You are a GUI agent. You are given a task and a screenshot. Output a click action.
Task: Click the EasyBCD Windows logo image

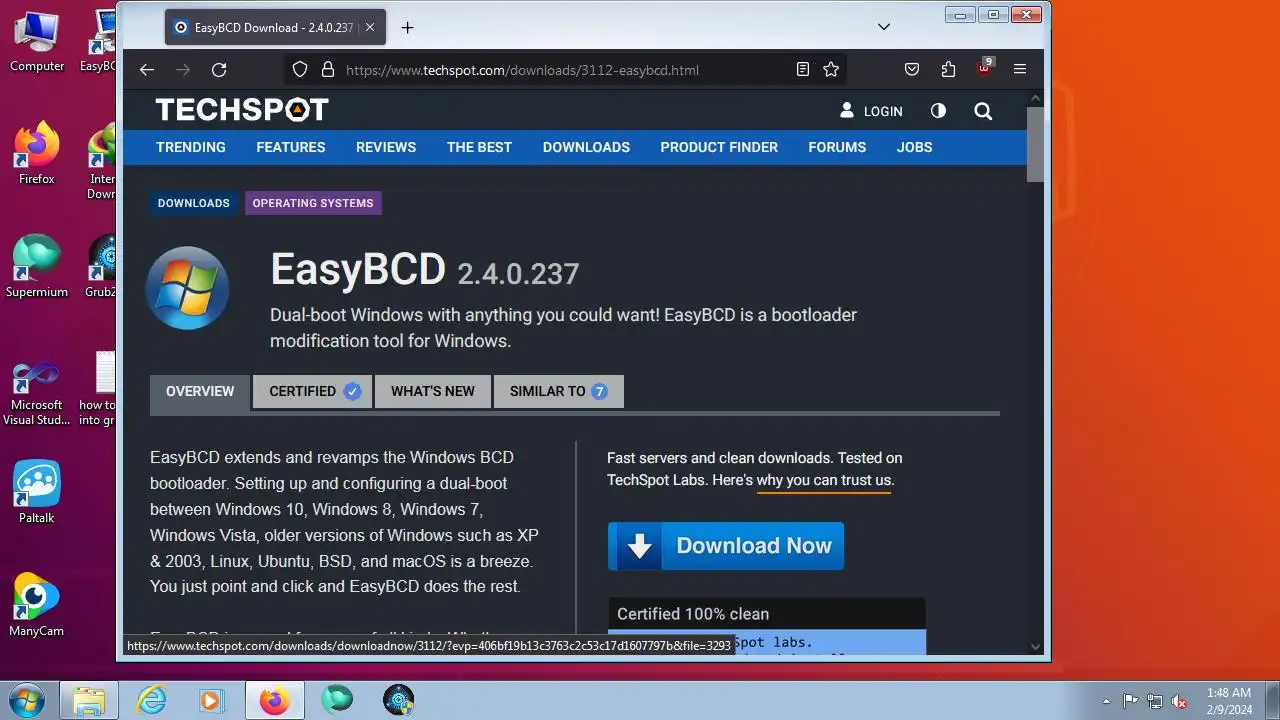[x=187, y=288]
